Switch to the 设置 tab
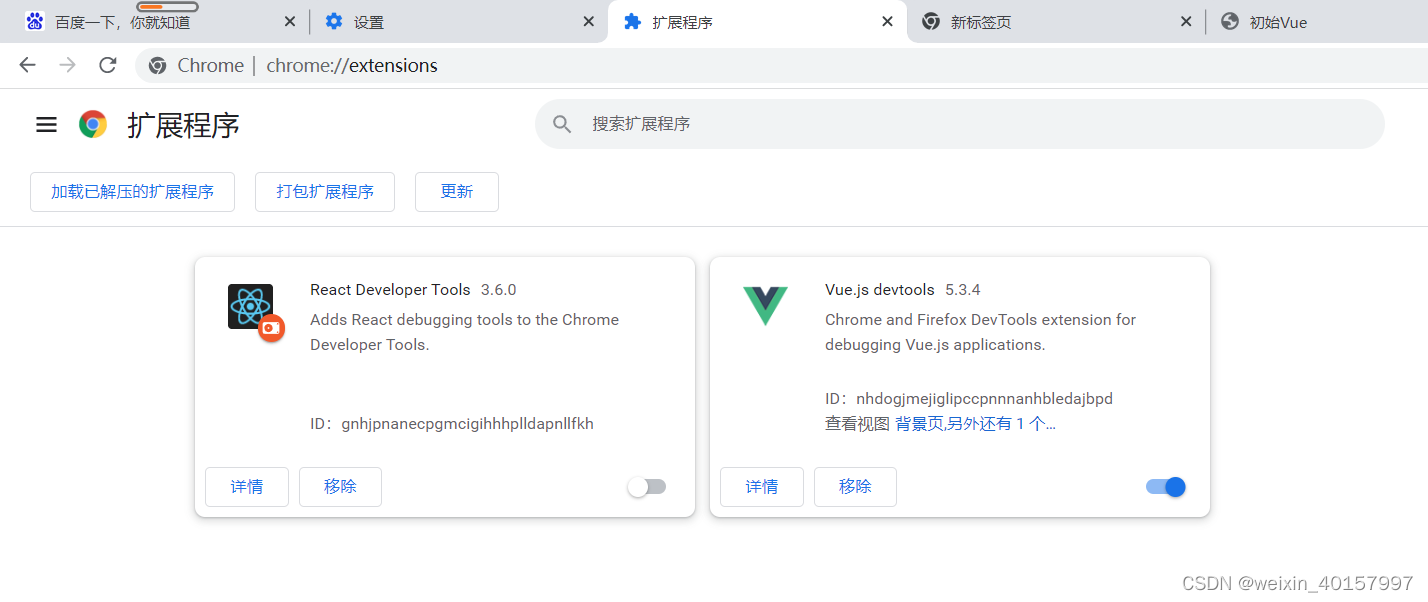Image resolution: width=1428 pixels, height=602 pixels. coord(459,21)
